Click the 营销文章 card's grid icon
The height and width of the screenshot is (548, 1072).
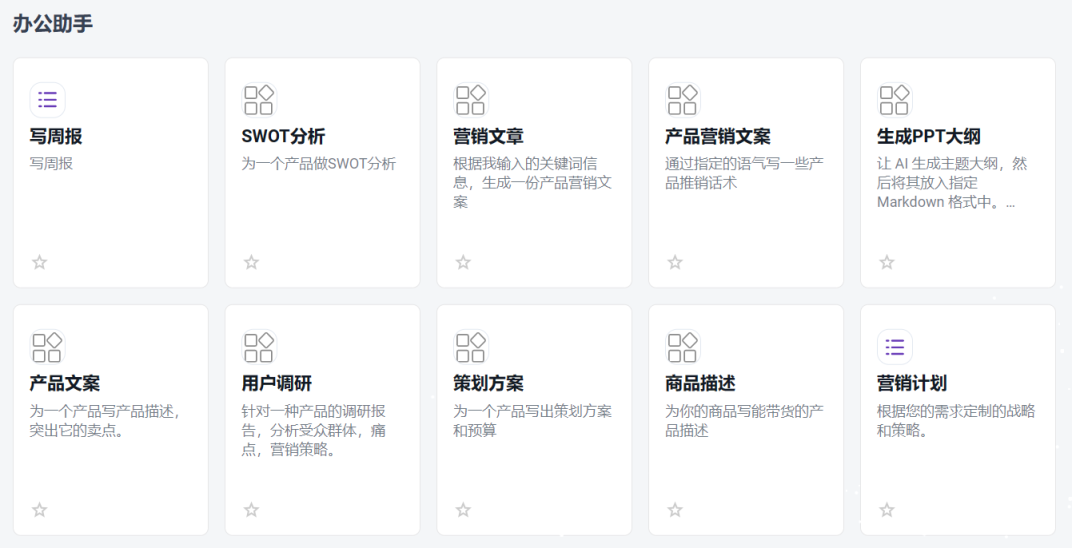click(471, 100)
